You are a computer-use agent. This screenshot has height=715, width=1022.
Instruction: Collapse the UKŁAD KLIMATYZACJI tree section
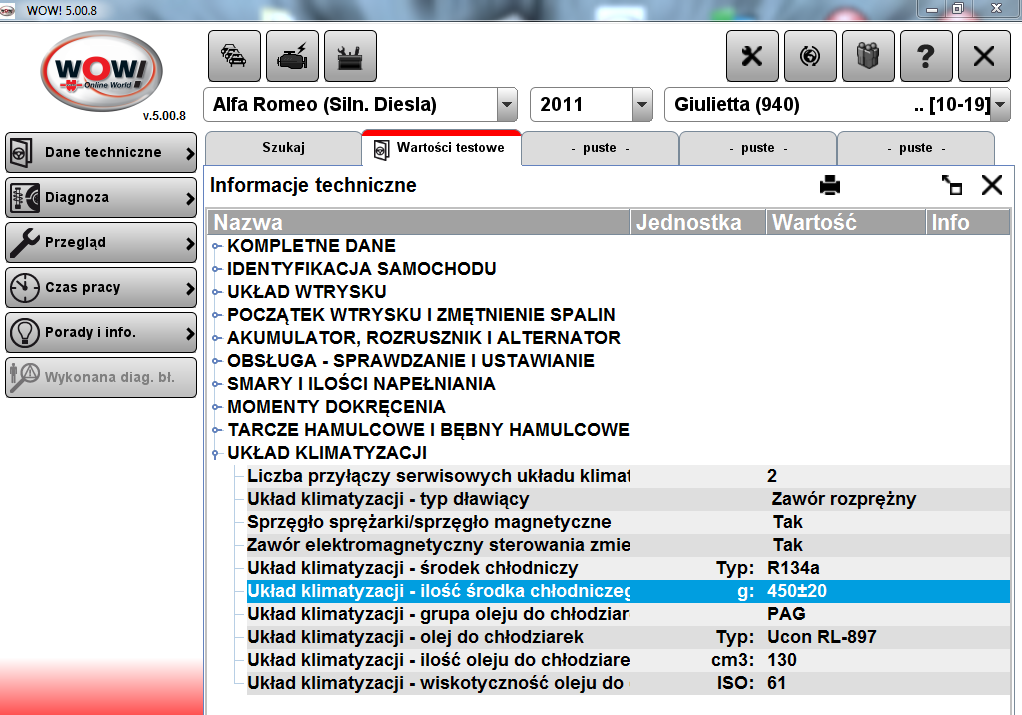tap(216, 453)
